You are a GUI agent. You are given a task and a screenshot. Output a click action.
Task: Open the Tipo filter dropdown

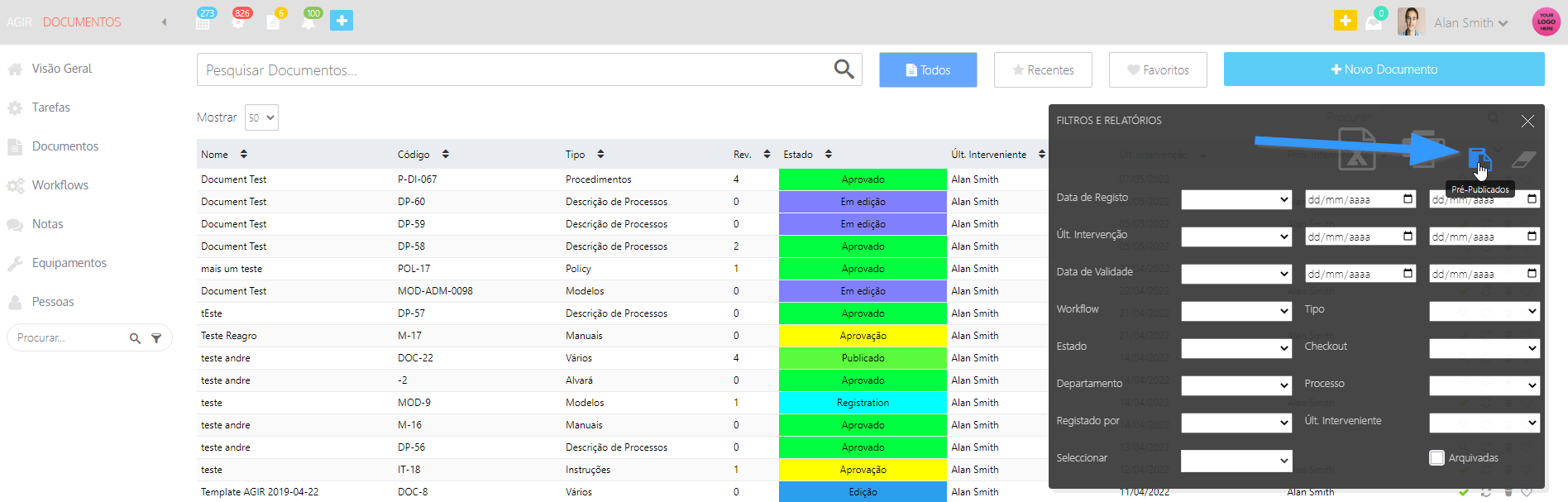[1484, 311]
